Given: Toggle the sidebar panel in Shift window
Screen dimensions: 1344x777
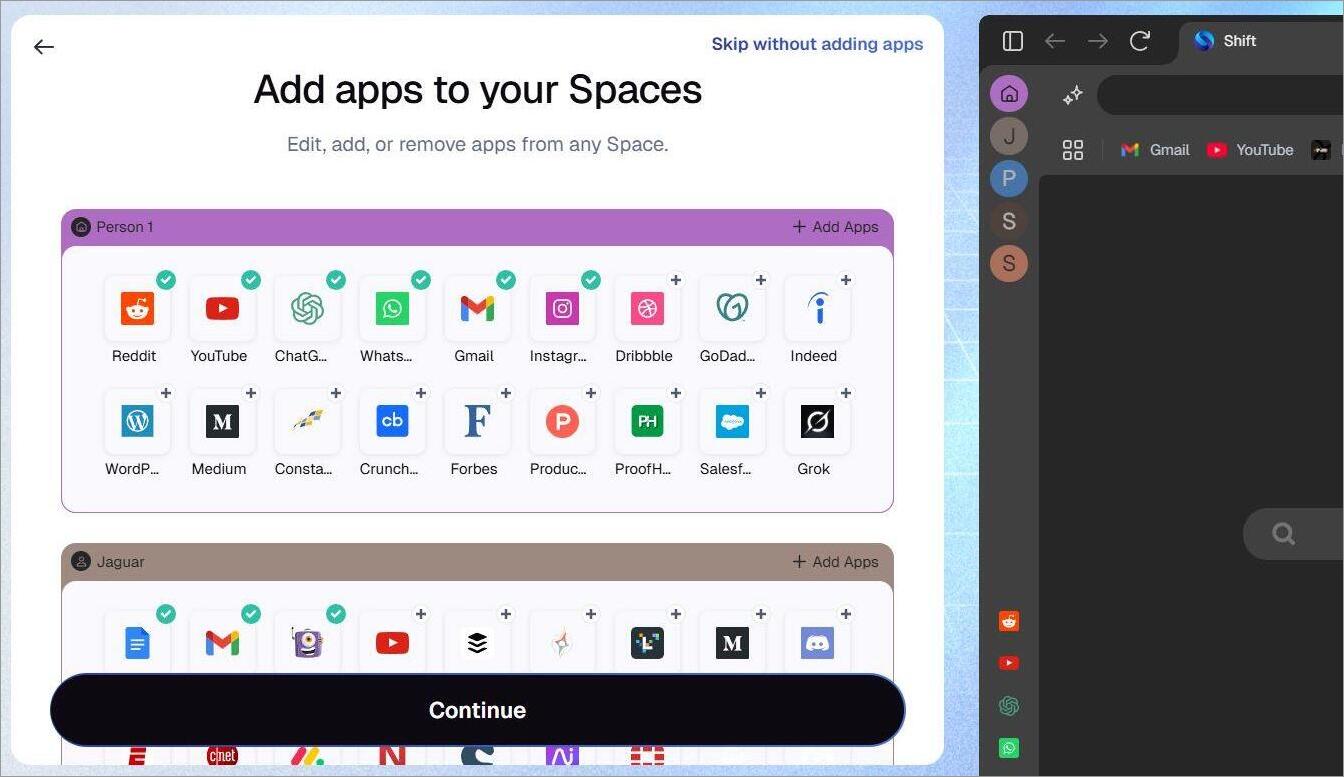Looking at the screenshot, I should pyautogui.click(x=1013, y=41).
